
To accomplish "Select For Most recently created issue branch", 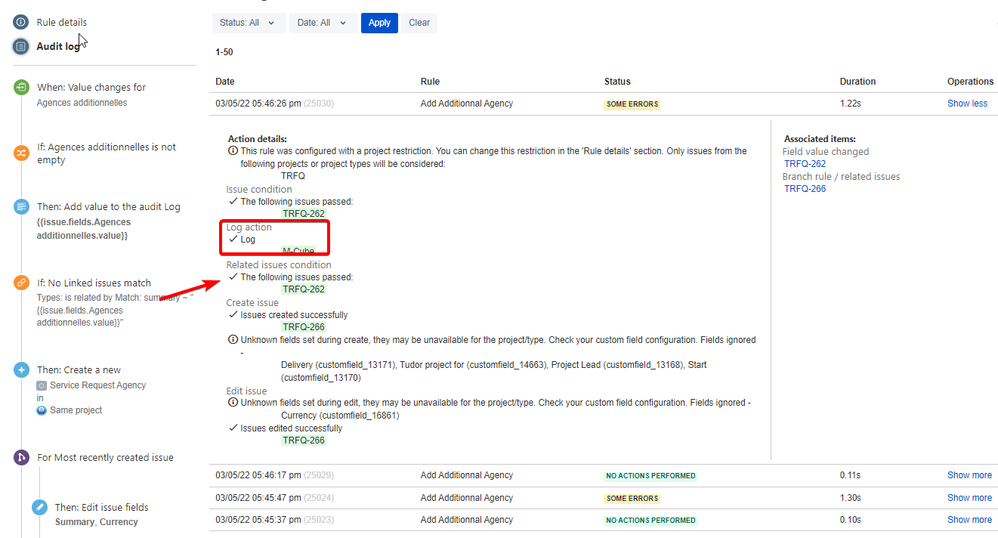I will coord(105,457).
